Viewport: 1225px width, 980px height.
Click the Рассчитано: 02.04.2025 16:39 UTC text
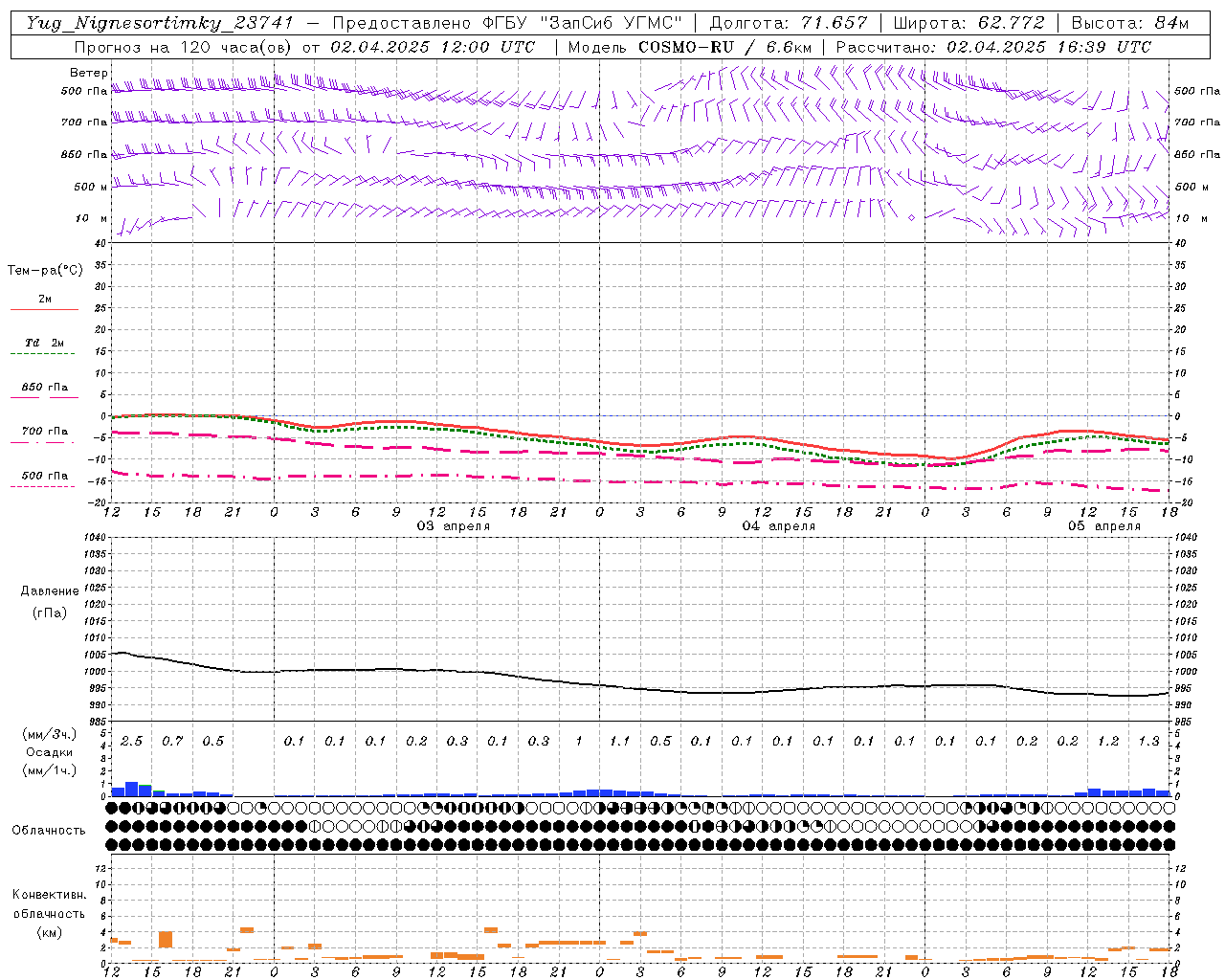(993, 47)
